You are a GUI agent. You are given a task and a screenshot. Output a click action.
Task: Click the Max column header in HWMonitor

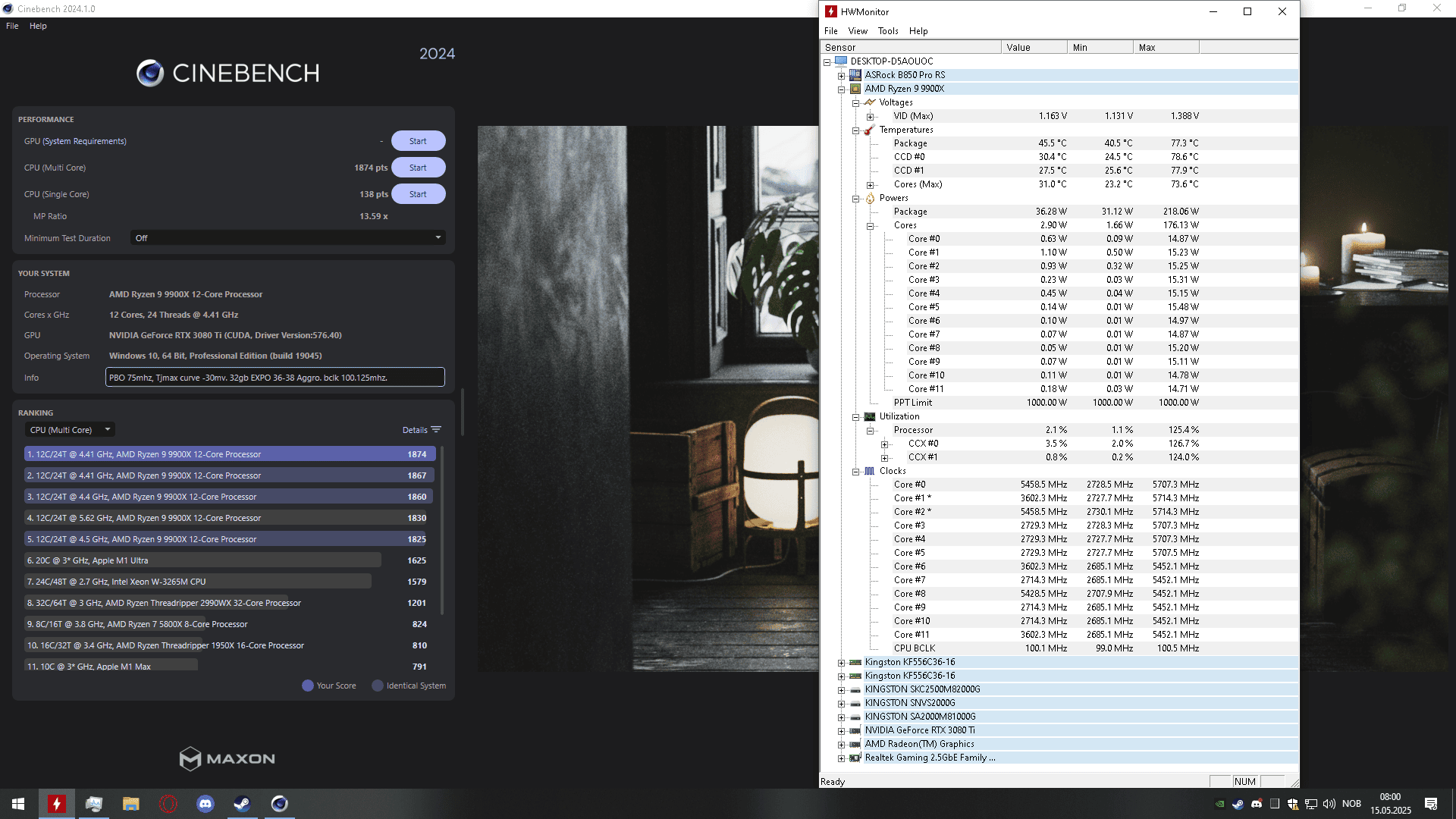click(1166, 47)
